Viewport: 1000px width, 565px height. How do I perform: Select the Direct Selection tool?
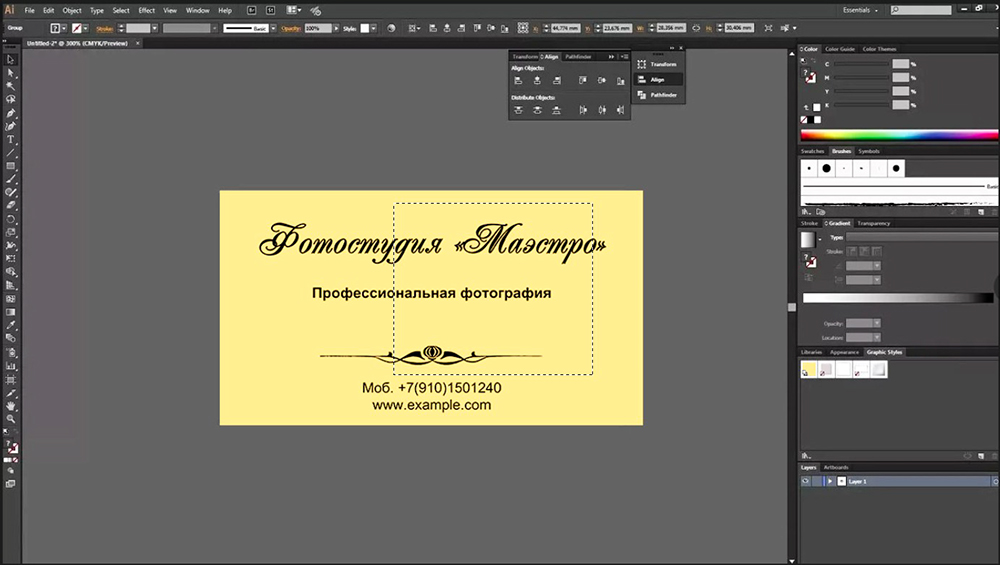coord(11,73)
